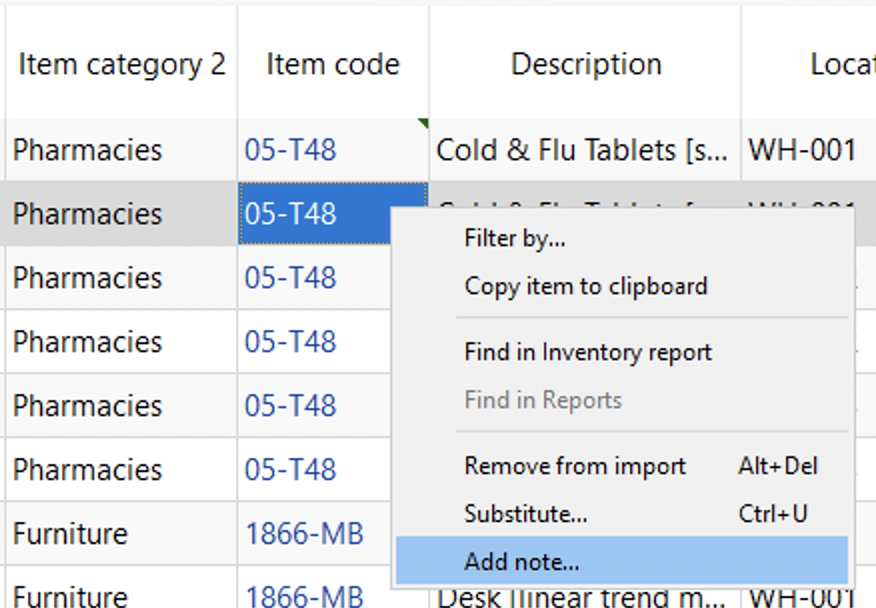Choose 'Filter by...' from context menu
This screenshot has height=608, width=876.
[x=515, y=239]
